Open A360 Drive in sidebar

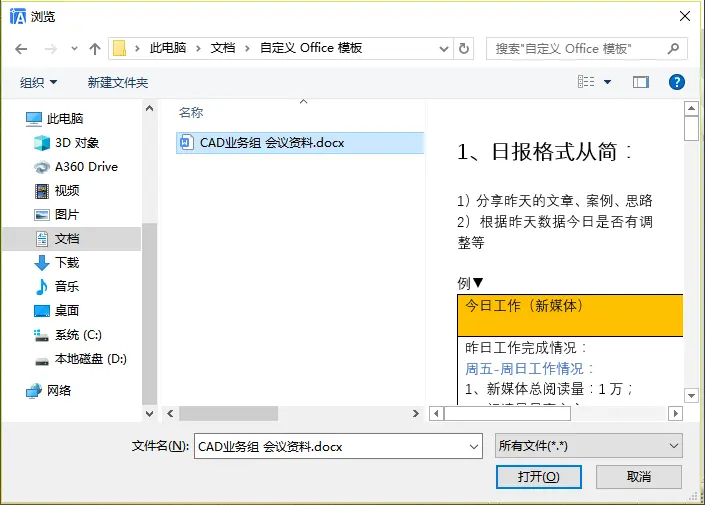[76, 166]
